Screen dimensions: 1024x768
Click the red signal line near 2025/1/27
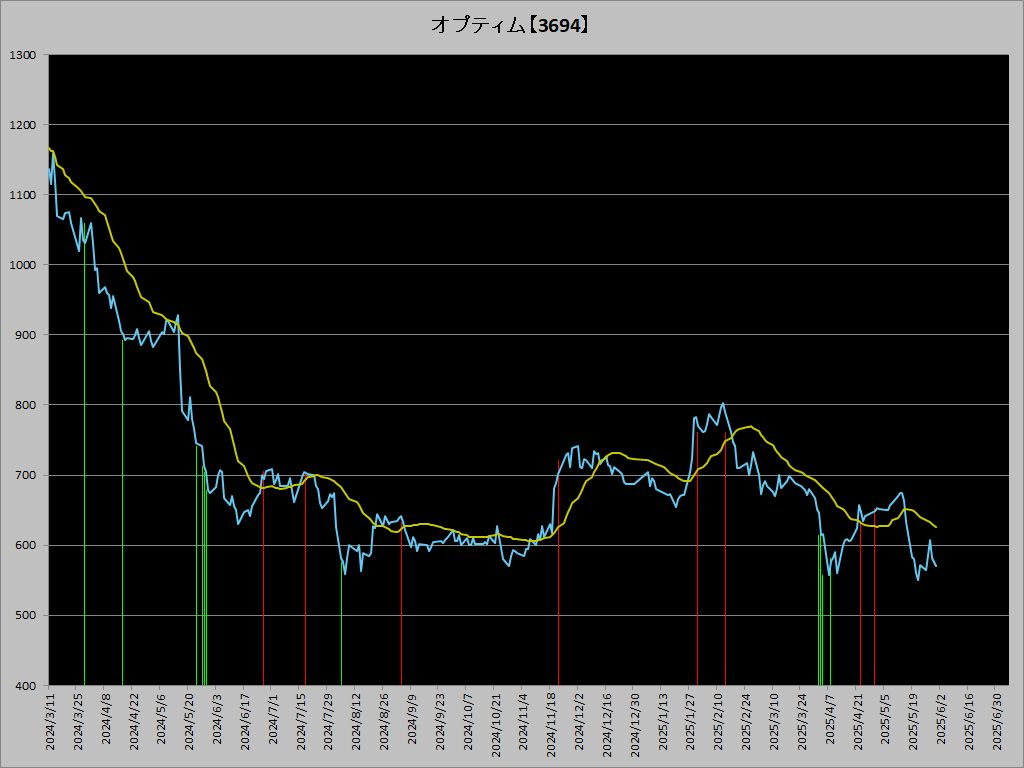697,558
